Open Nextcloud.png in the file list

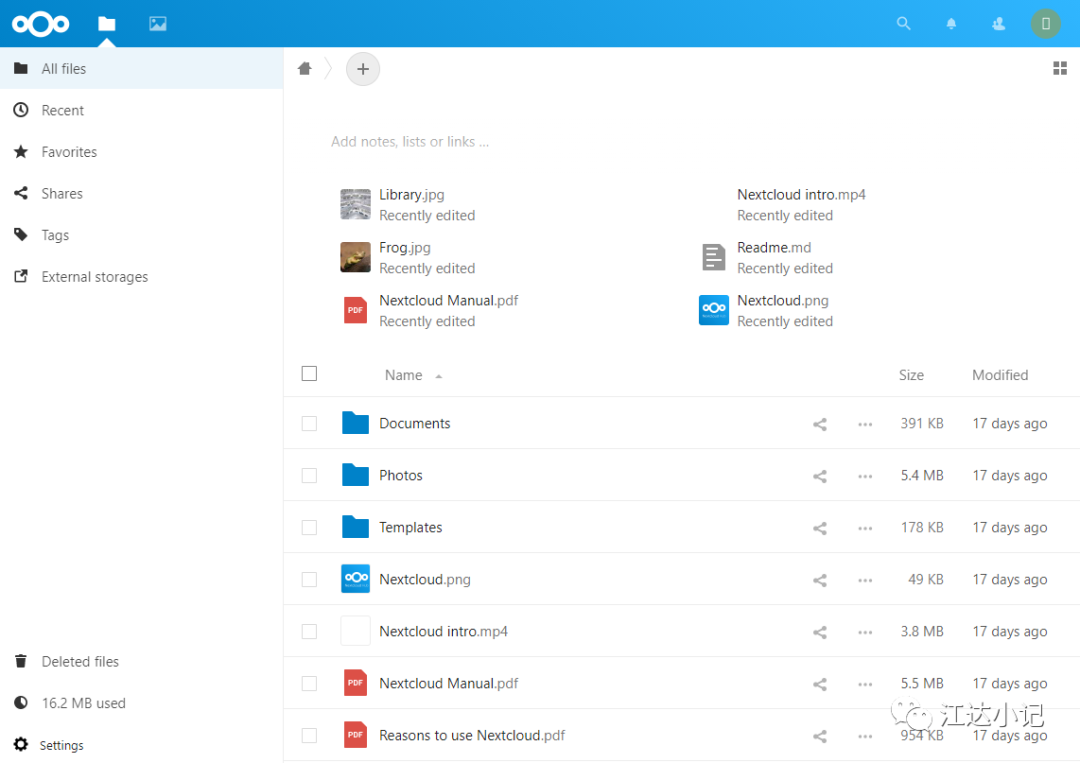click(x=425, y=579)
